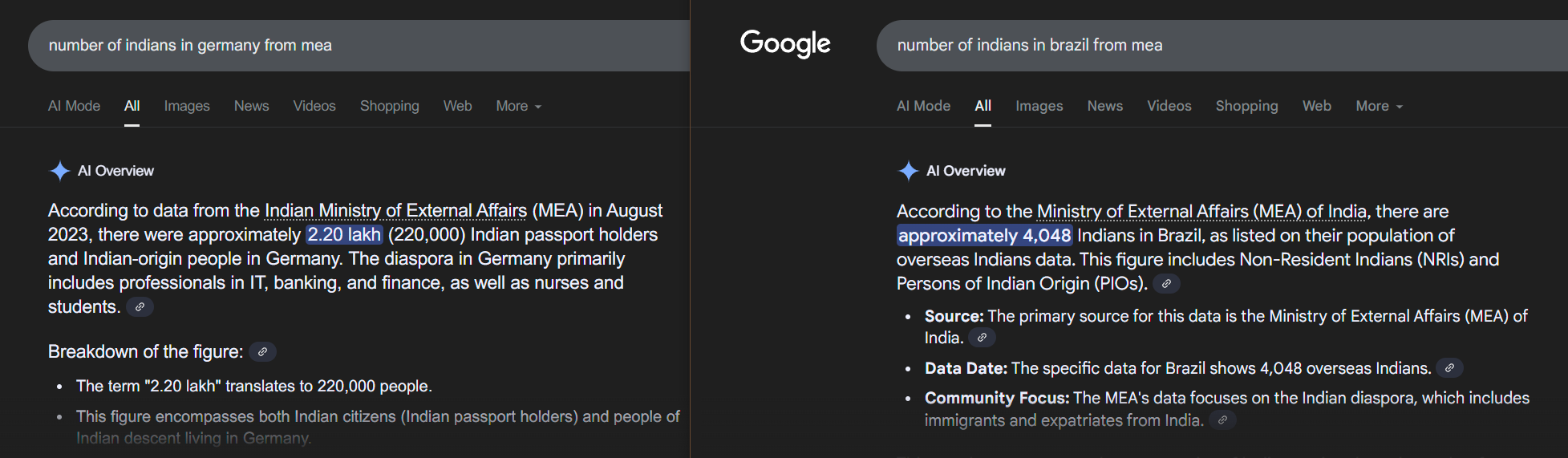Open News tab in Brazil search
Screen dimensions: 1568x458
[x=1104, y=106]
